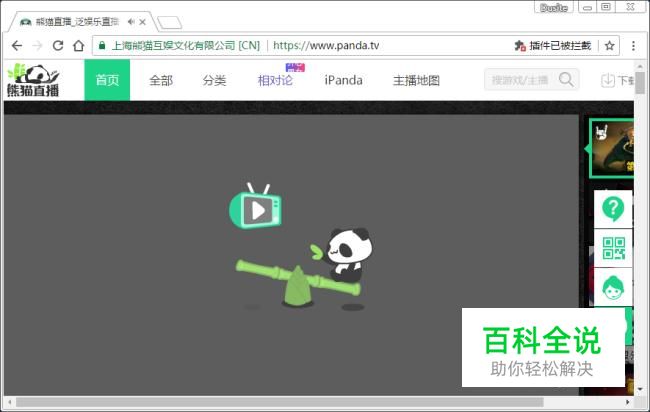The height and width of the screenshot is (412, 650).
Task: Click the browser forward arrow
Action: pyautogui.click(x=37, y=46)
